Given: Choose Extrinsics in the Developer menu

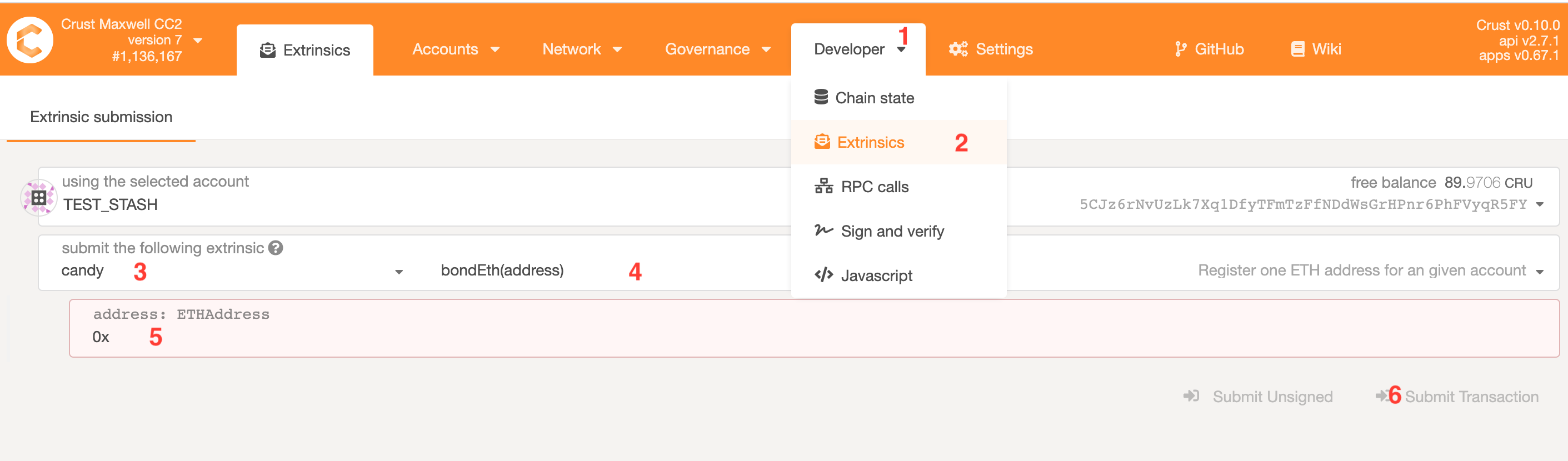Looking at the screenshot, I should coord(871,142).
